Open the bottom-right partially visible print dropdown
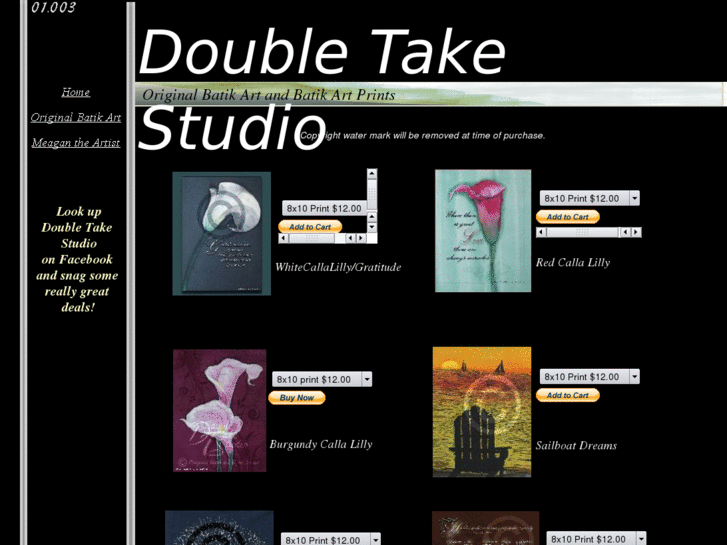Screen dimensions: 727x545 (x=596, y=538)
